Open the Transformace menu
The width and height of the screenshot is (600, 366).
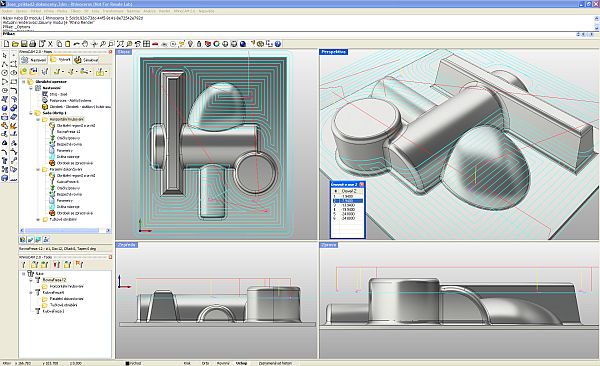[113, 11]
